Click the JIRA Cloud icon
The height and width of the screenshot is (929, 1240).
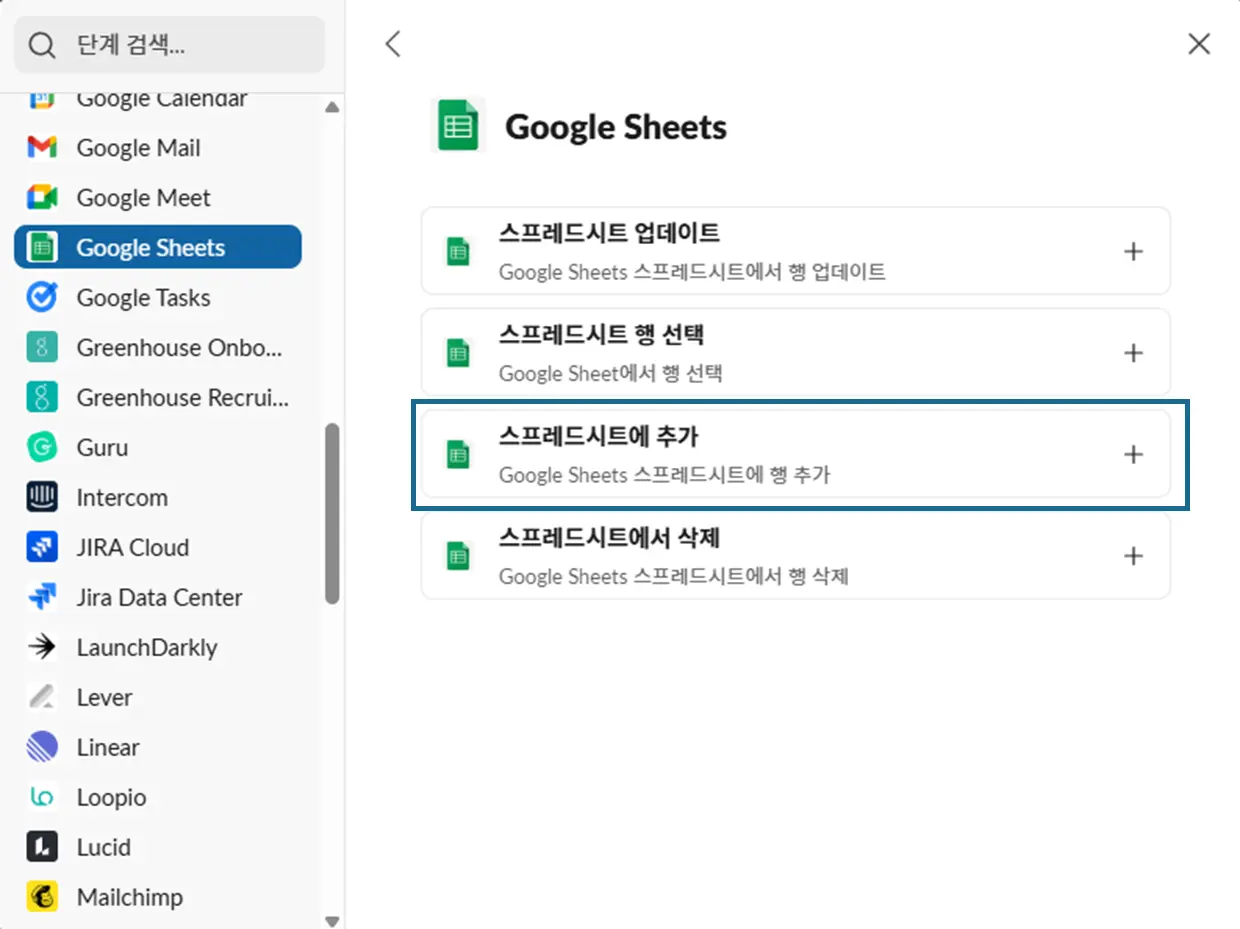(42, 548)
